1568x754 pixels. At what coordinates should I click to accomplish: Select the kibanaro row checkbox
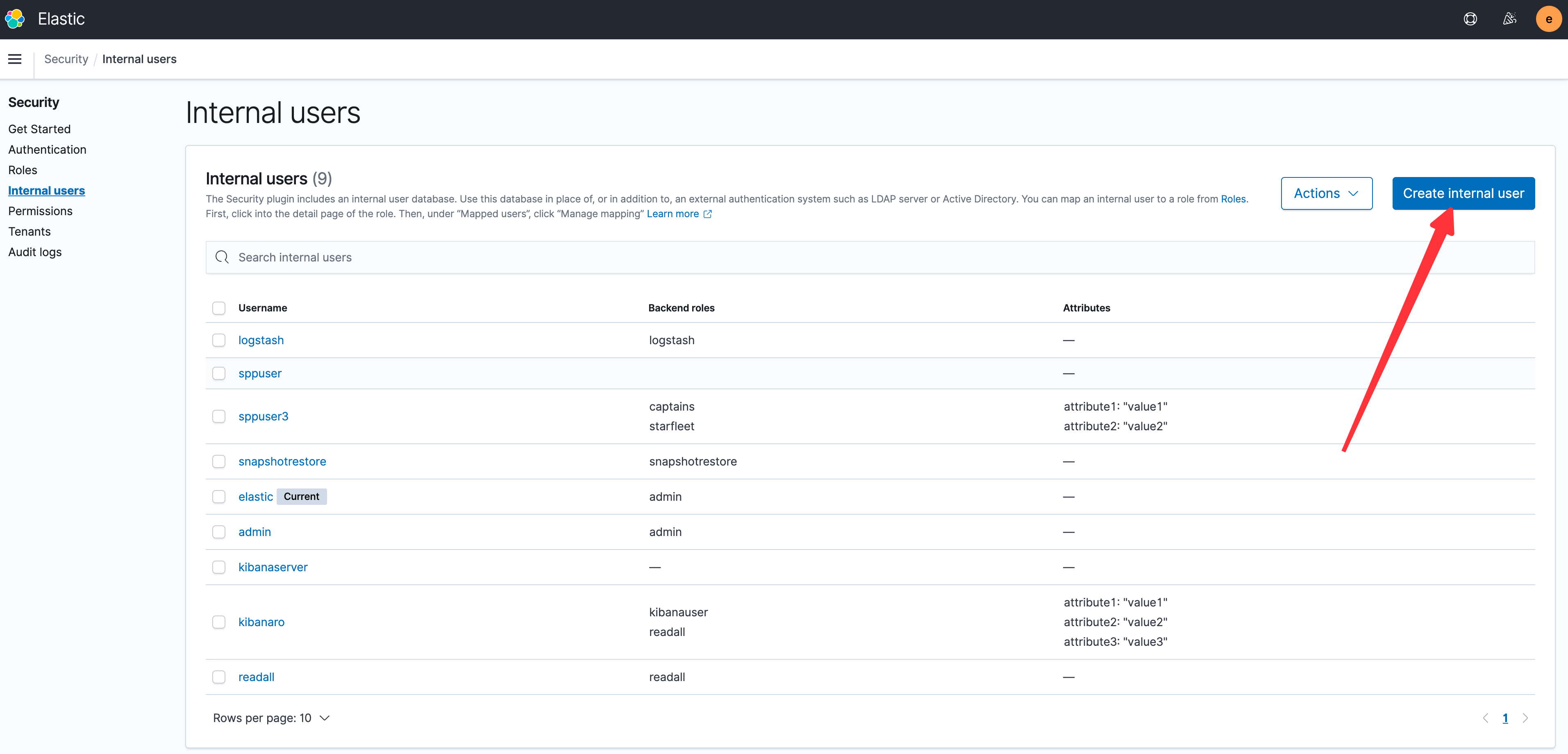point(218,622)
